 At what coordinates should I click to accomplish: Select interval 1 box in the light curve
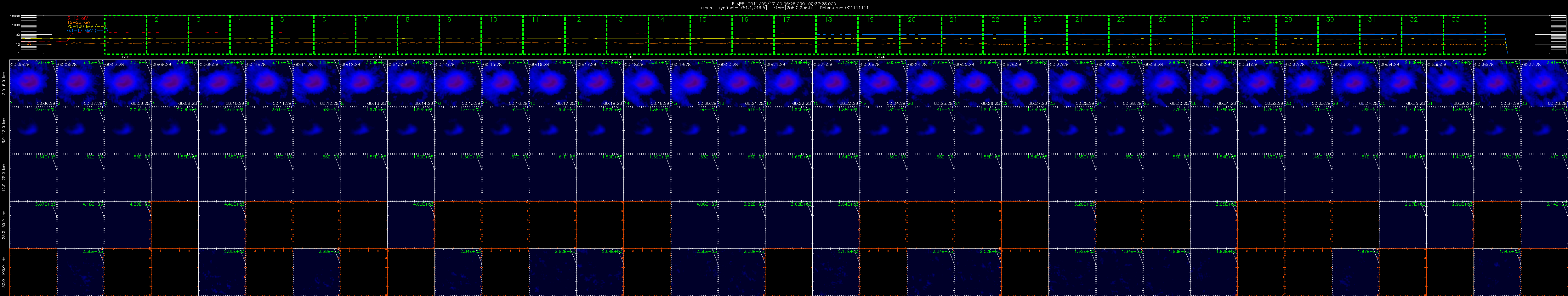pyautogui.click(x=125, y=35)
